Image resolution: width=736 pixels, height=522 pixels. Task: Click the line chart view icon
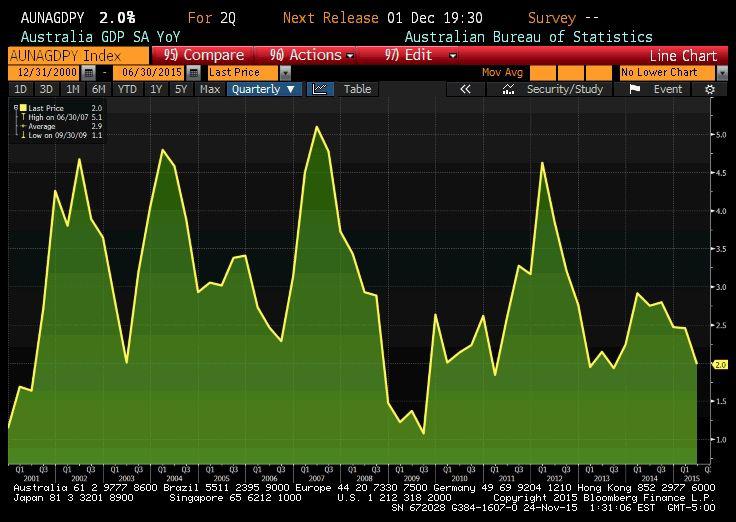[320, 89]
